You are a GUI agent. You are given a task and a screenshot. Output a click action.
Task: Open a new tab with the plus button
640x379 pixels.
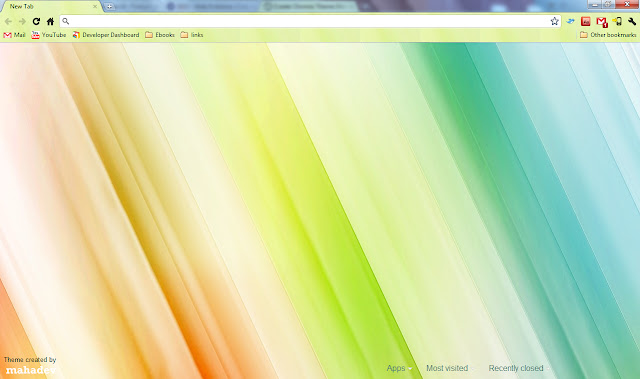click(109, 7)
